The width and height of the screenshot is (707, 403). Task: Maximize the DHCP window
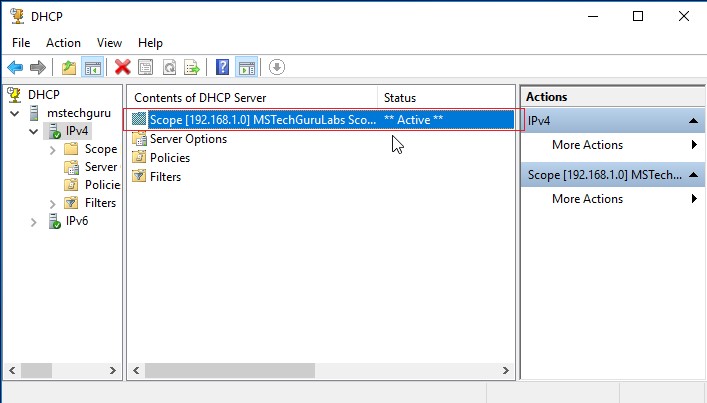638,16
